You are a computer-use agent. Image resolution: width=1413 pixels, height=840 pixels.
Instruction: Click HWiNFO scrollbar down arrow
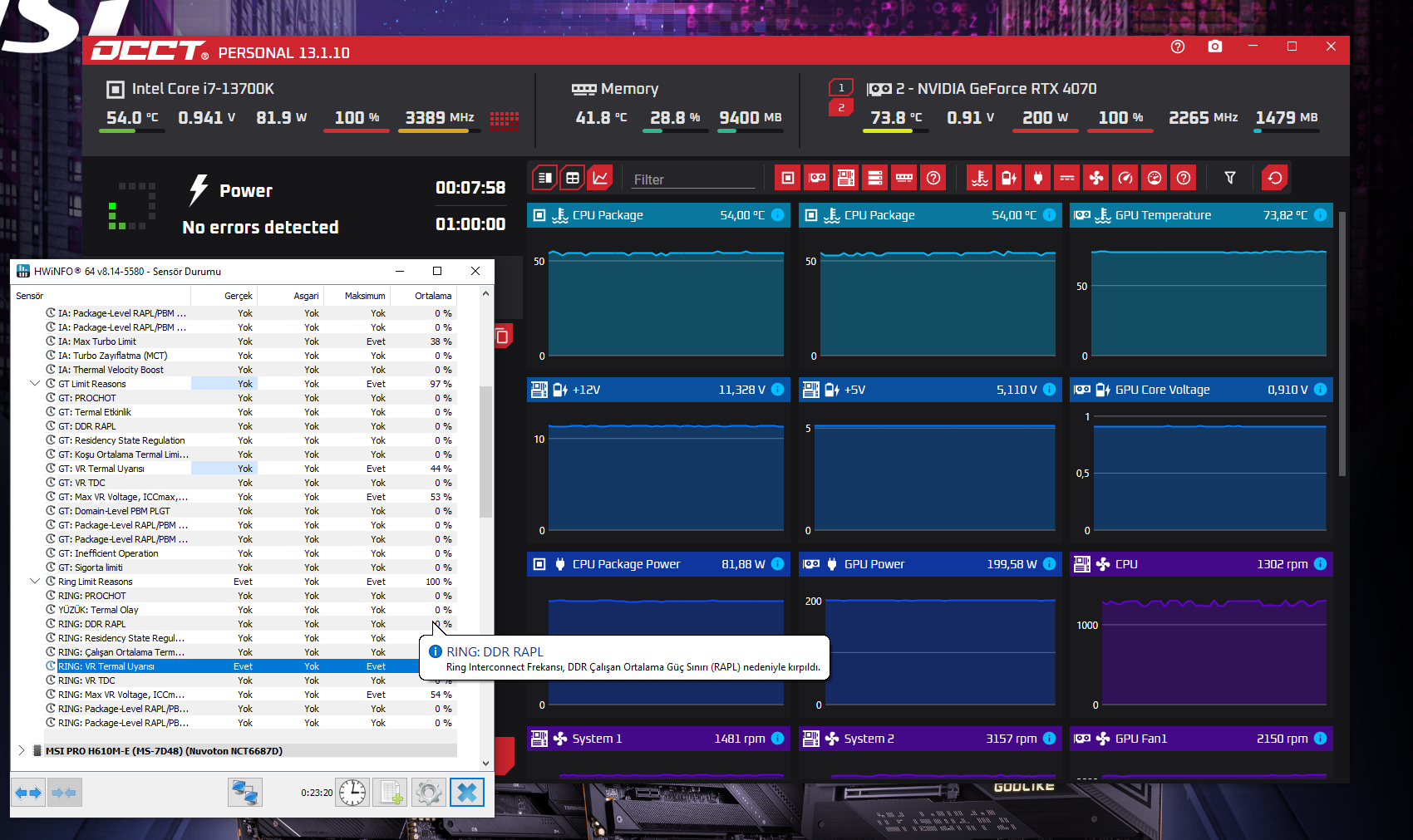[486, 764]
